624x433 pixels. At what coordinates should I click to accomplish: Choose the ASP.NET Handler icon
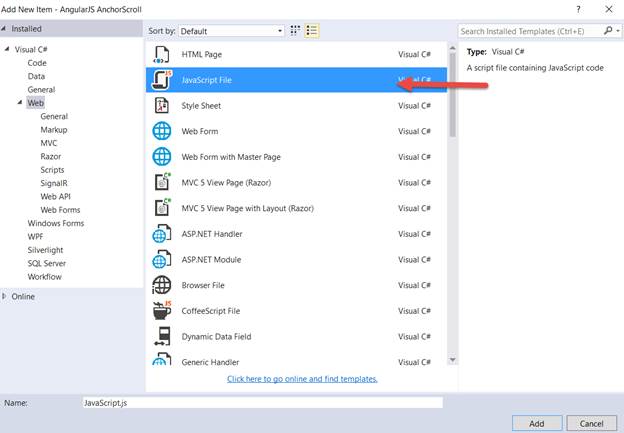tap(162, 234)
